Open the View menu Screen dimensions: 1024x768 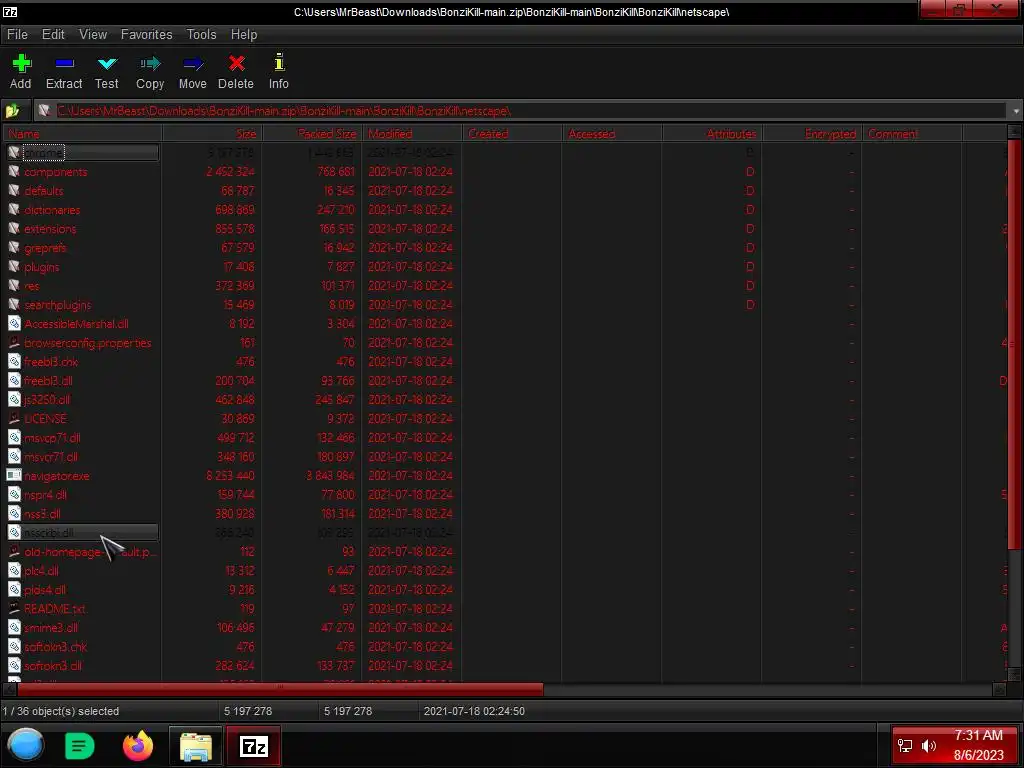click(x=93, y=35)
